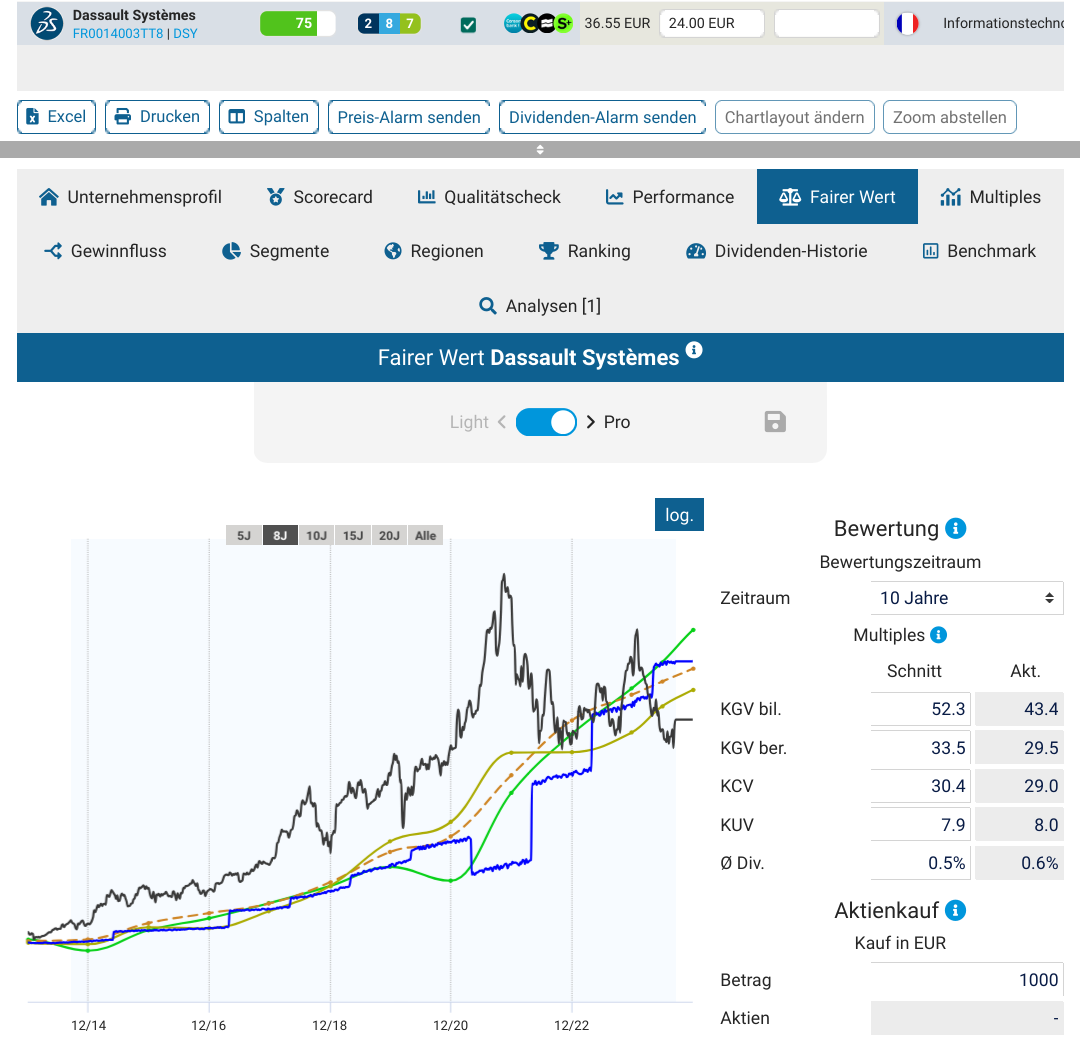Select the Fairer Wert tab

(837, 197)
